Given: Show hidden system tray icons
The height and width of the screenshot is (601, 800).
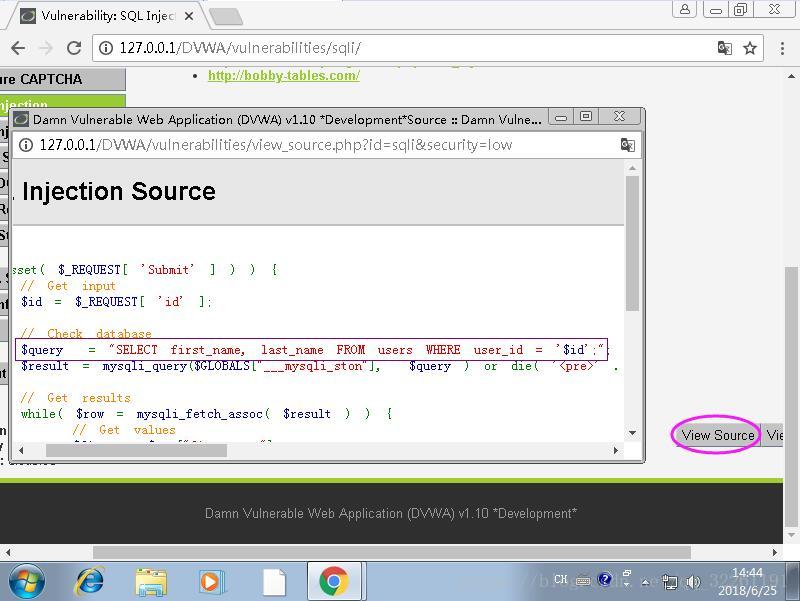Looking at the screenshot, I should 645,582.
